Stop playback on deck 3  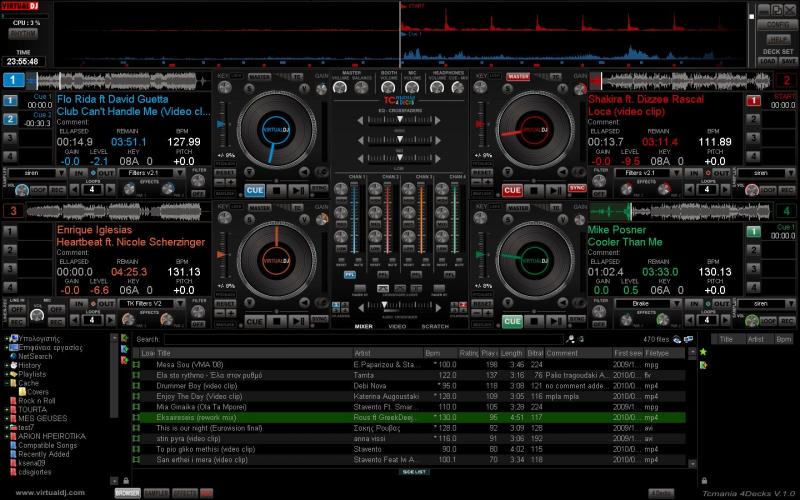277,321
